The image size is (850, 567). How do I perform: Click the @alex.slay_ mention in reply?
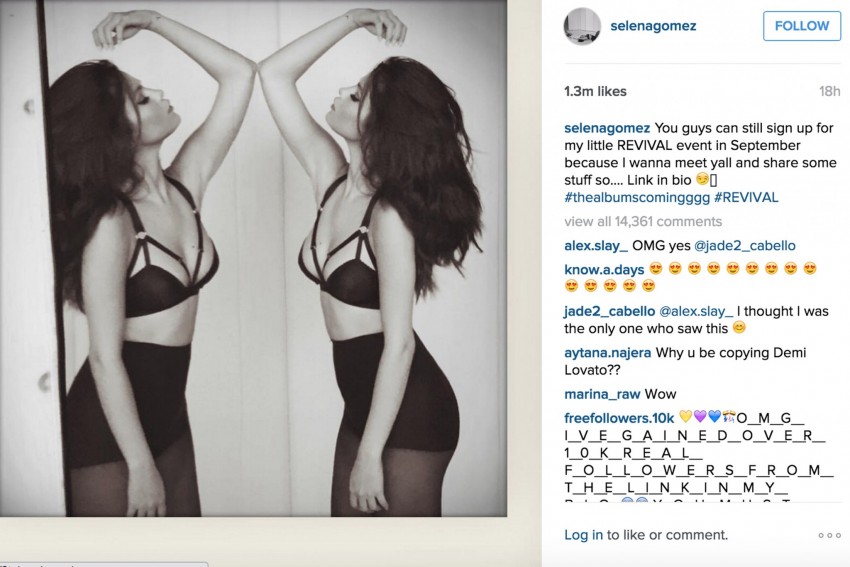(696, 311)
